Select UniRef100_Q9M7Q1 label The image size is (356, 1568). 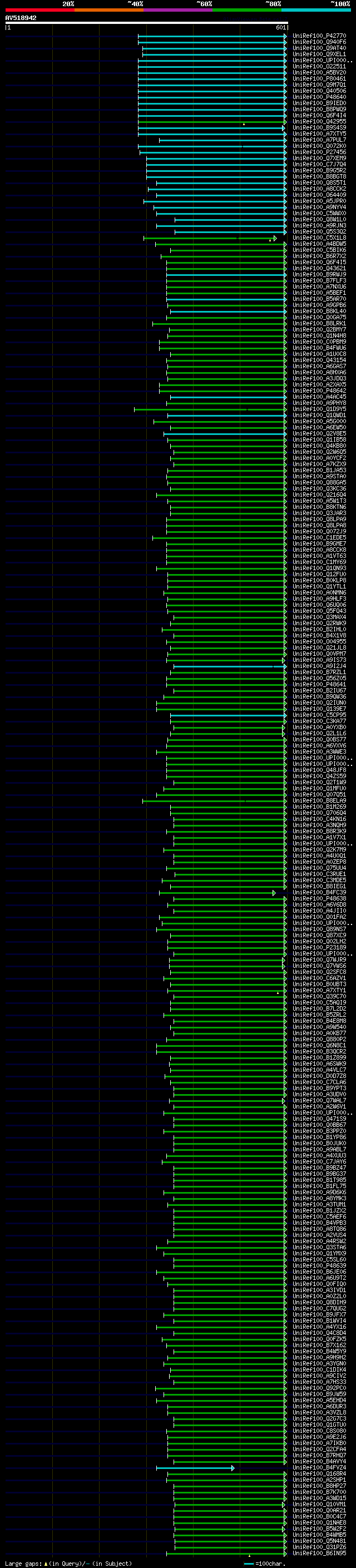coord(319,85)
